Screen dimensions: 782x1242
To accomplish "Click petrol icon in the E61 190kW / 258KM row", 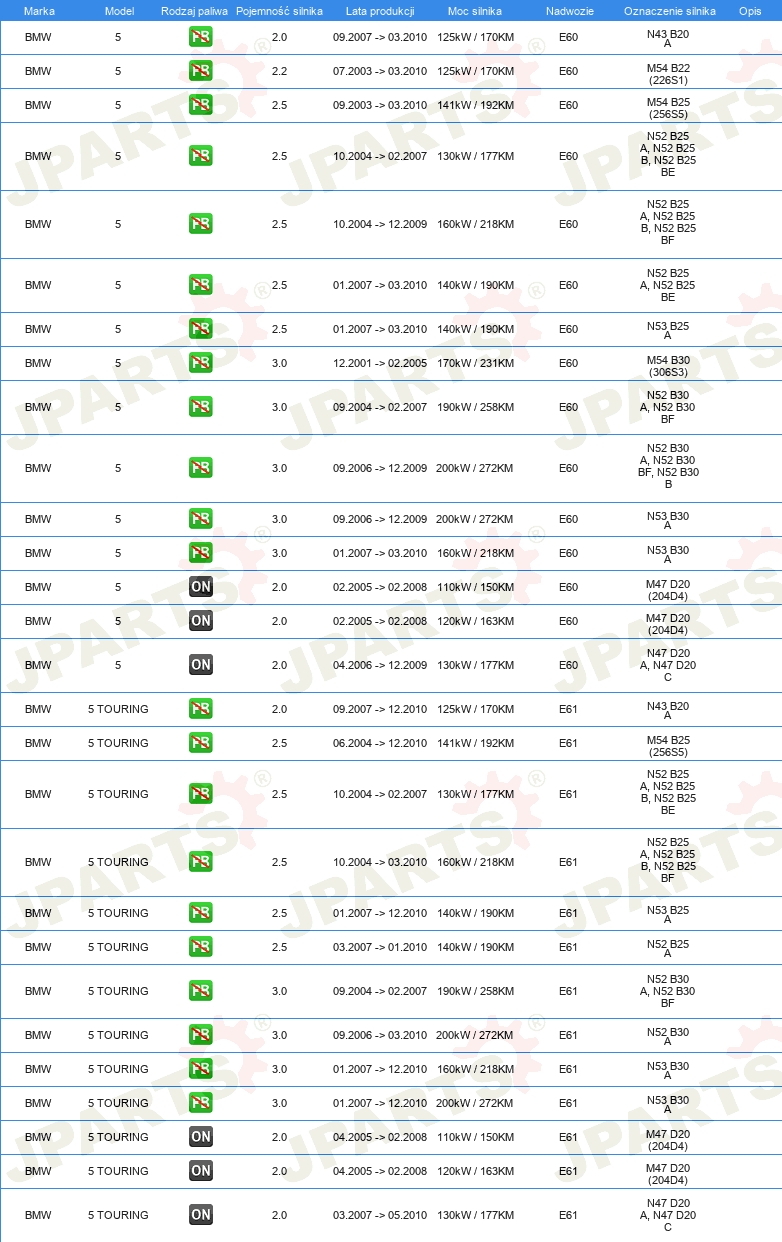I will pyautogui.click(x=200, y=991).
